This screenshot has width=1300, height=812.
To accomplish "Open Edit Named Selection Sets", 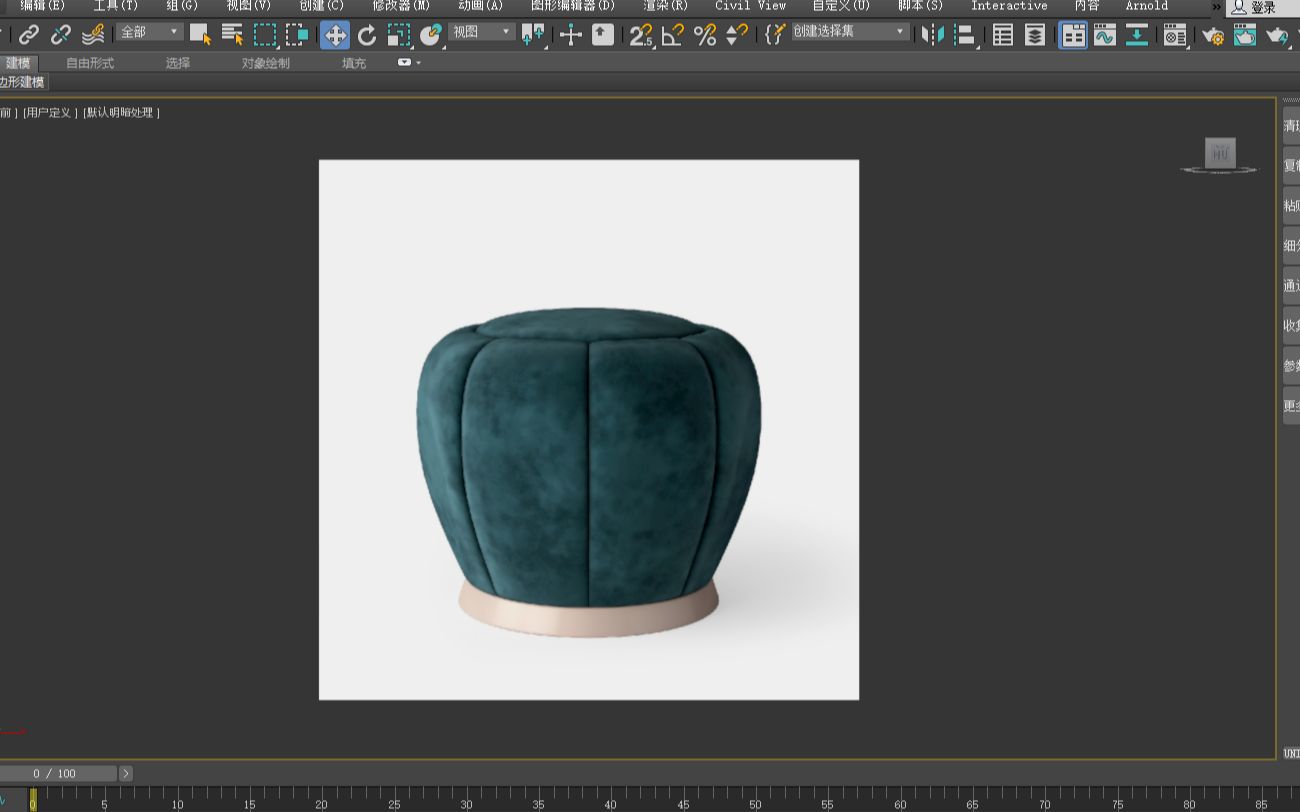I will (x=774, y=35).
